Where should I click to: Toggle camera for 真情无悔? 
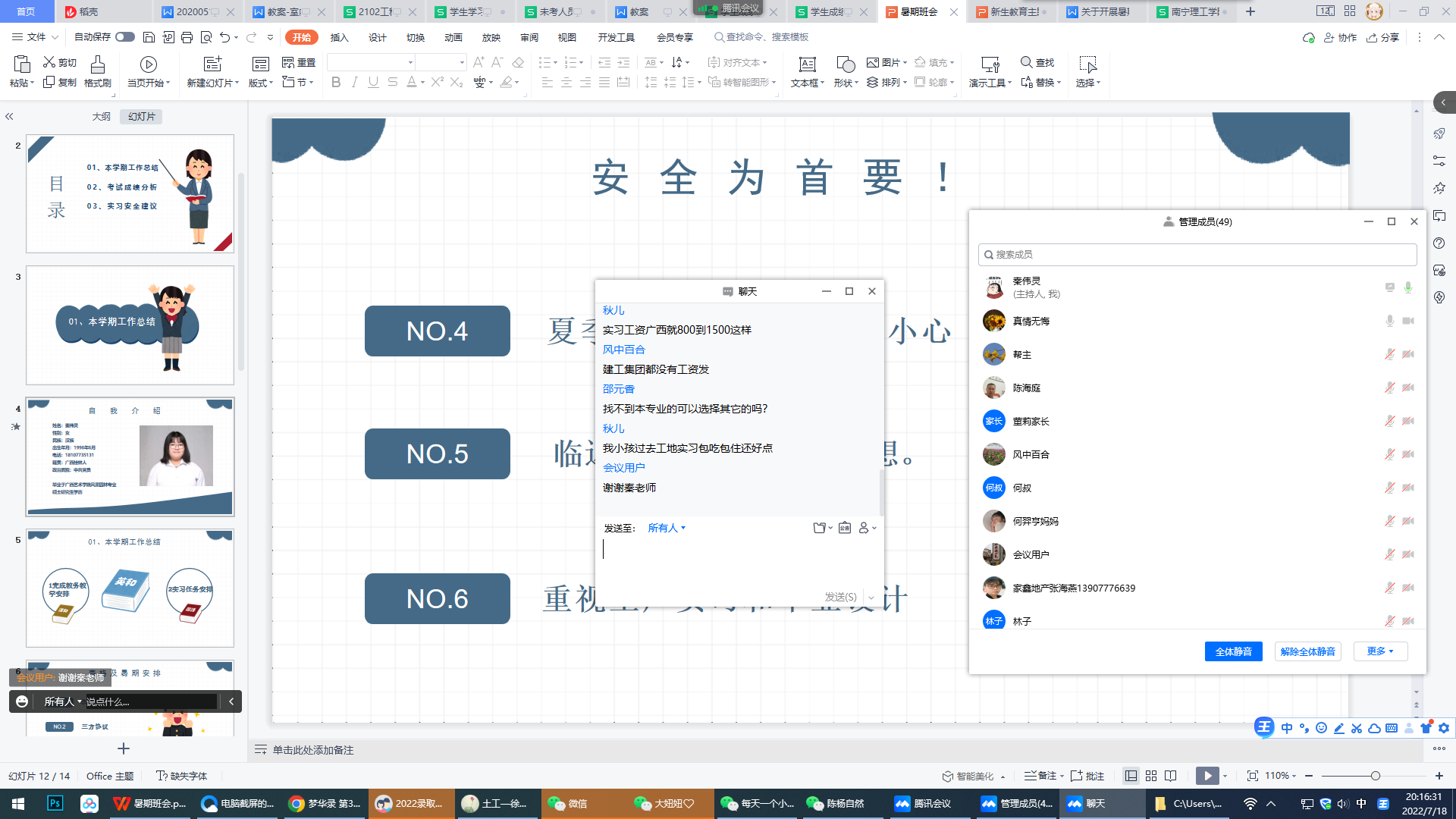pyautogui.click(x=1408, y=321)
